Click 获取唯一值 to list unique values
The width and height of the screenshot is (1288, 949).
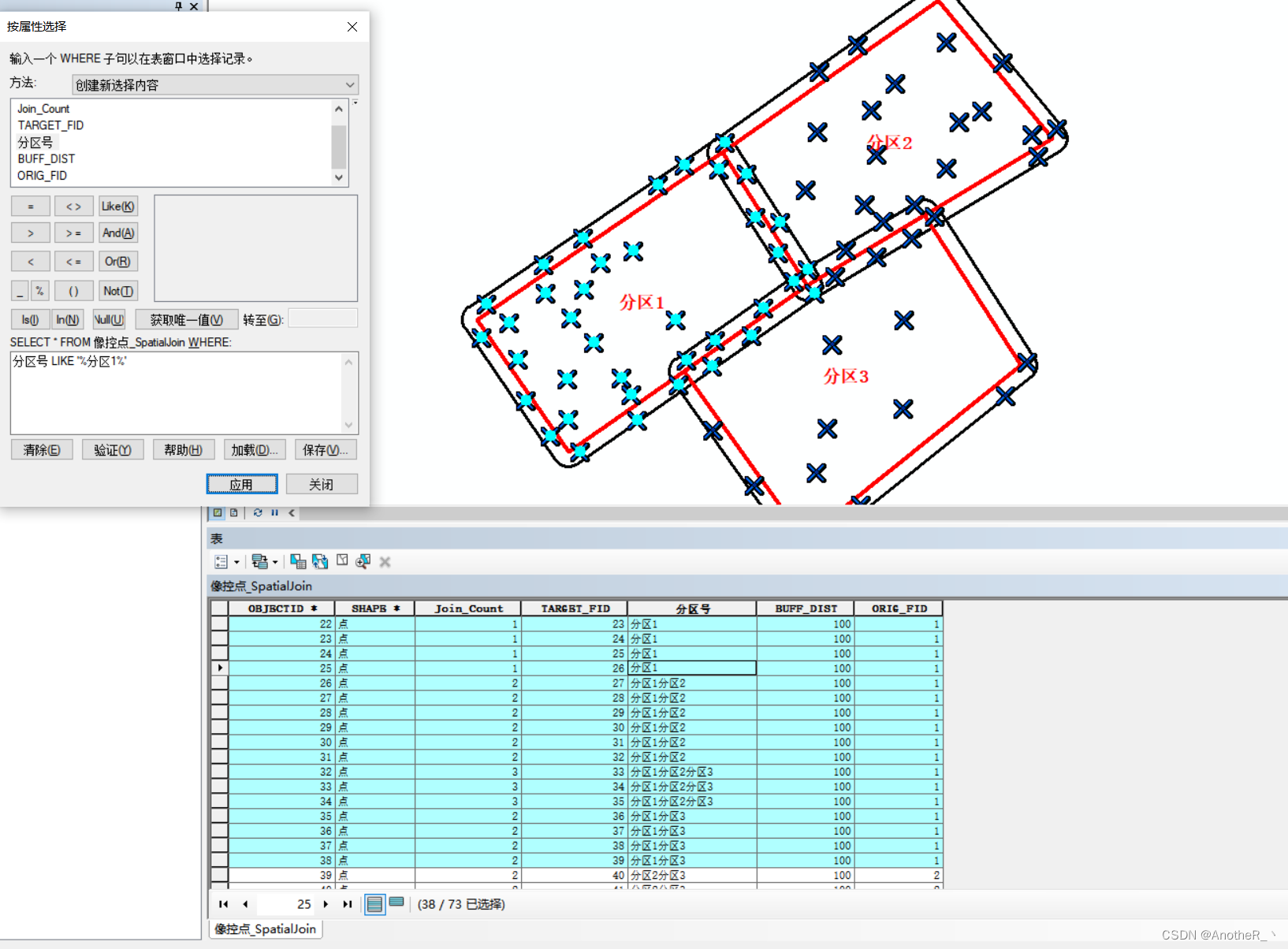(x=186, y=319)
